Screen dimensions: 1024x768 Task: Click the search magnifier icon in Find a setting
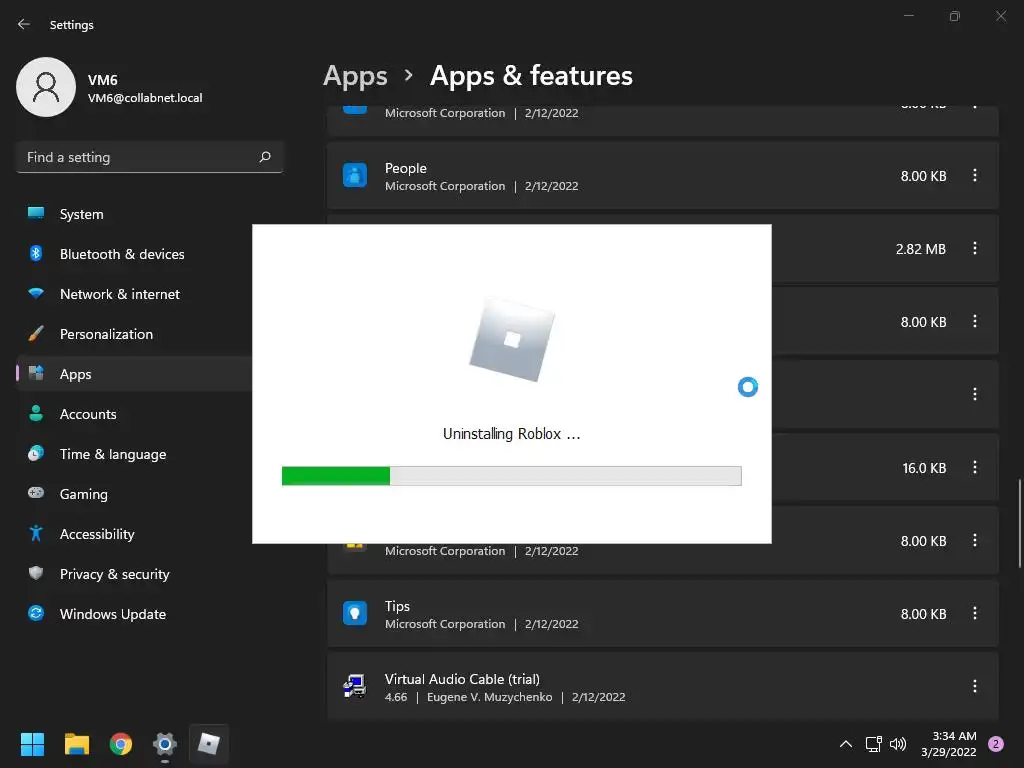tap(264, 157)
